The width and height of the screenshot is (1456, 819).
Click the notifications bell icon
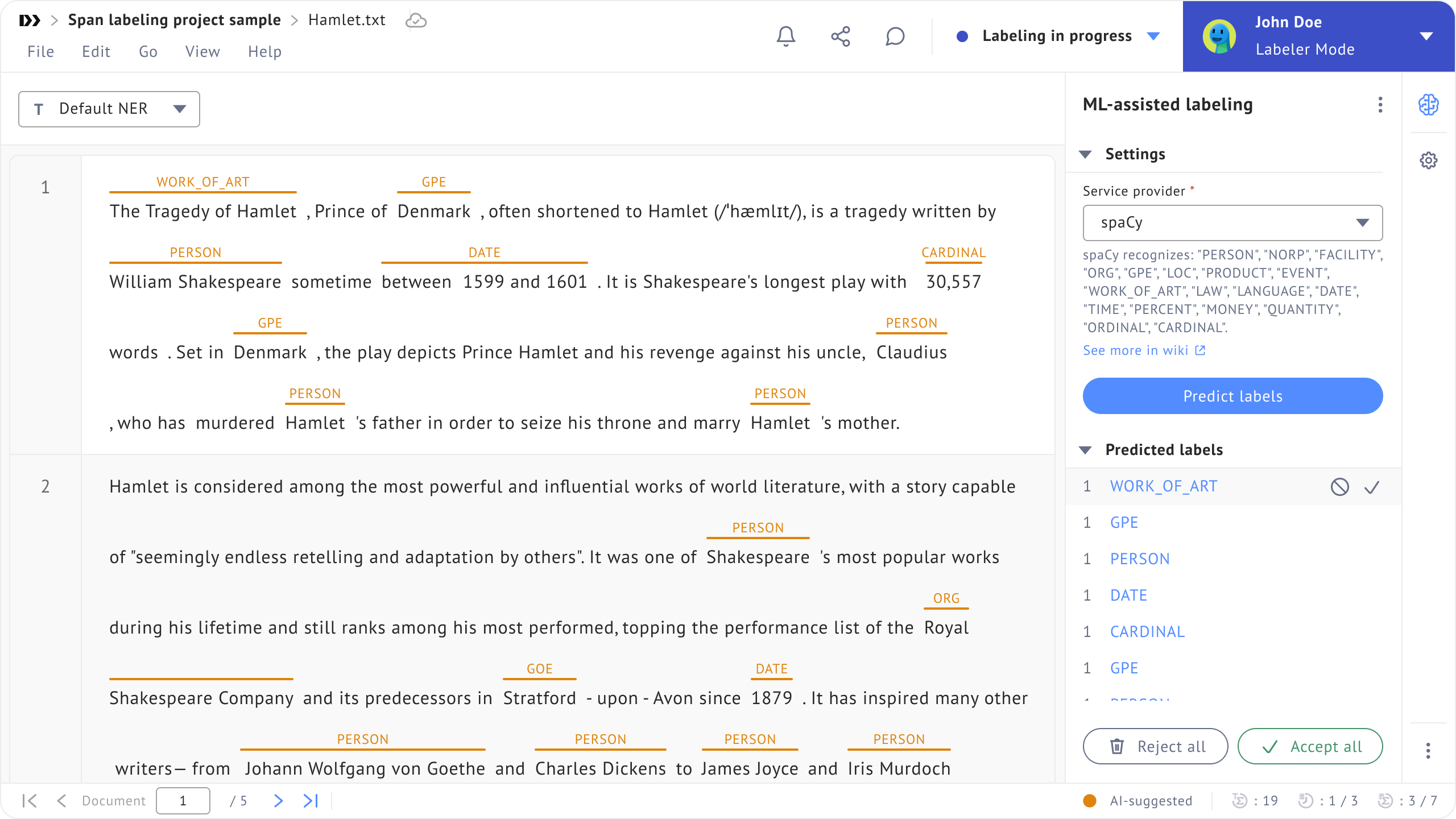(x=785, y=36)
